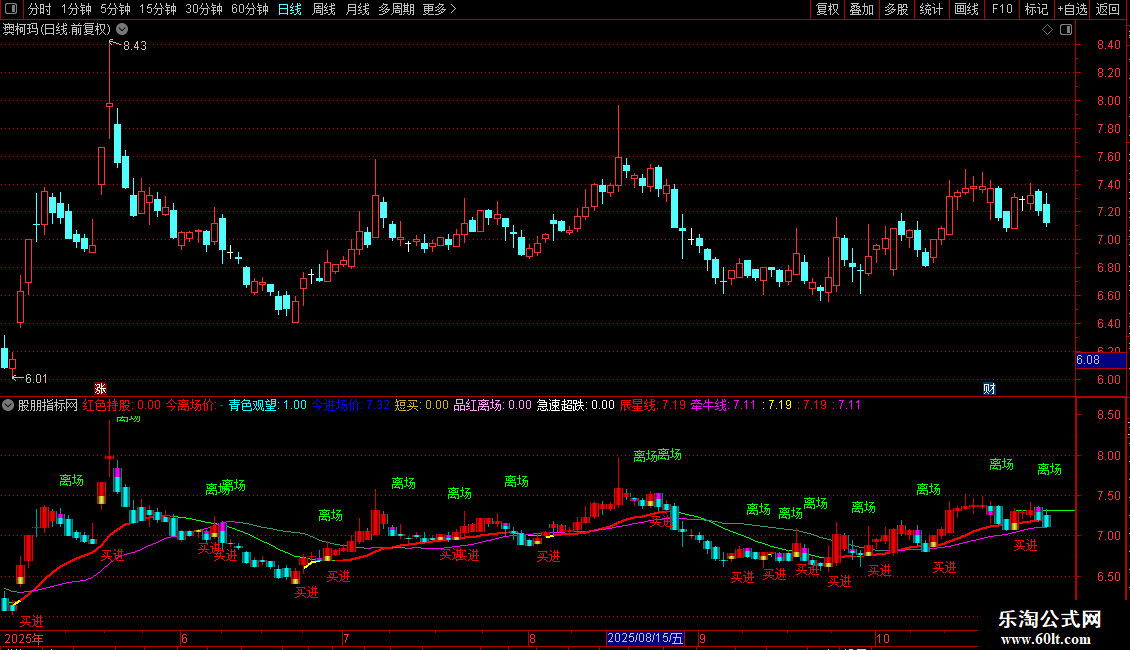1130x650 pixels.
Task: Click the 2025年 time axis label
Action: tap(24, 638)
